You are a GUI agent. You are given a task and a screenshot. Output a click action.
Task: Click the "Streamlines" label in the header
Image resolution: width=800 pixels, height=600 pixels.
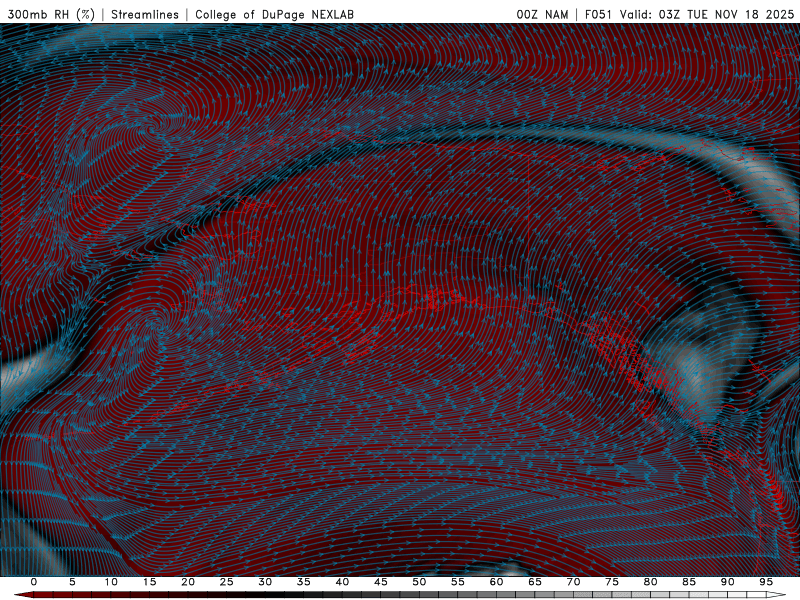click(145, 14)
